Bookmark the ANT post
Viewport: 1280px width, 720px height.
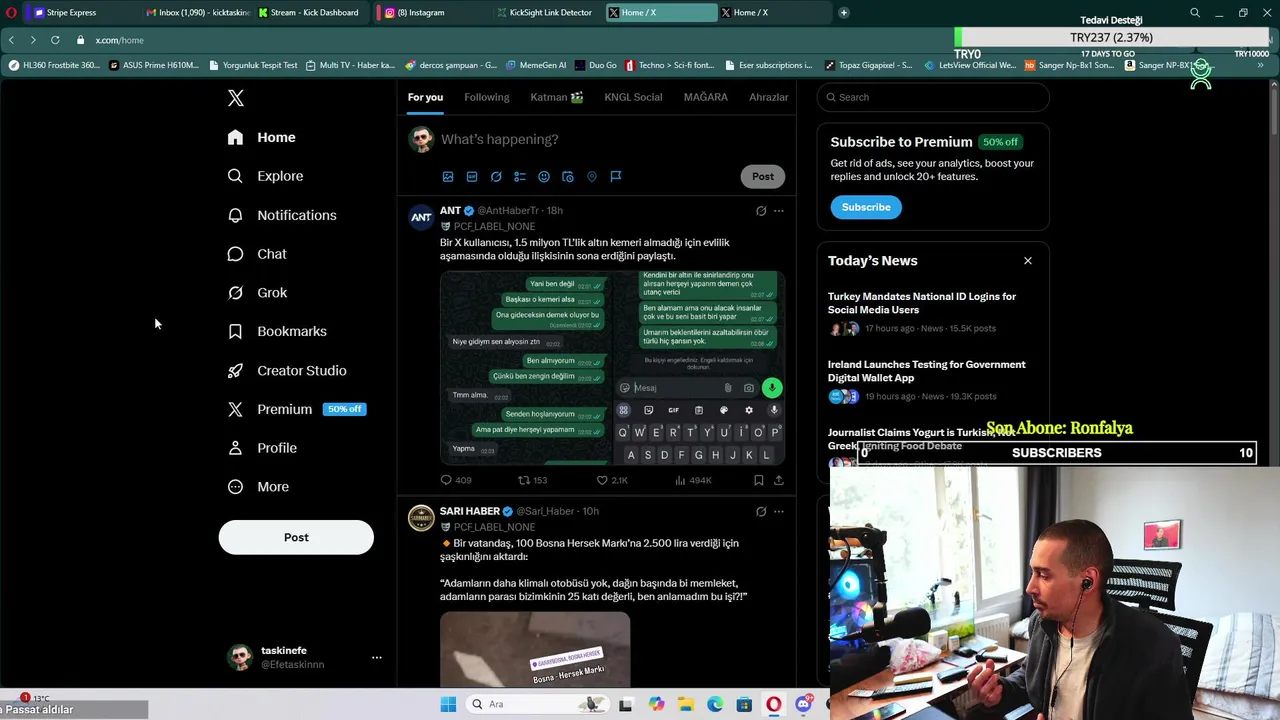759,480
